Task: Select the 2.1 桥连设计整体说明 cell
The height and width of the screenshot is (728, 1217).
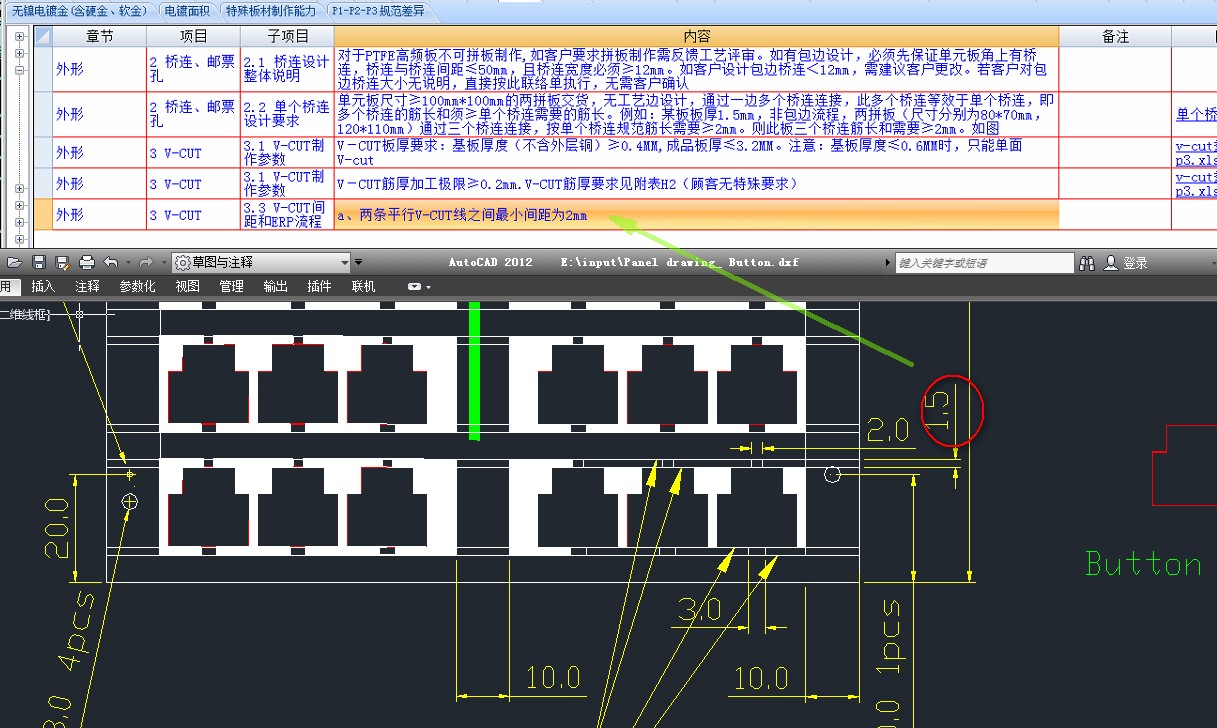Action: (287, 69)
